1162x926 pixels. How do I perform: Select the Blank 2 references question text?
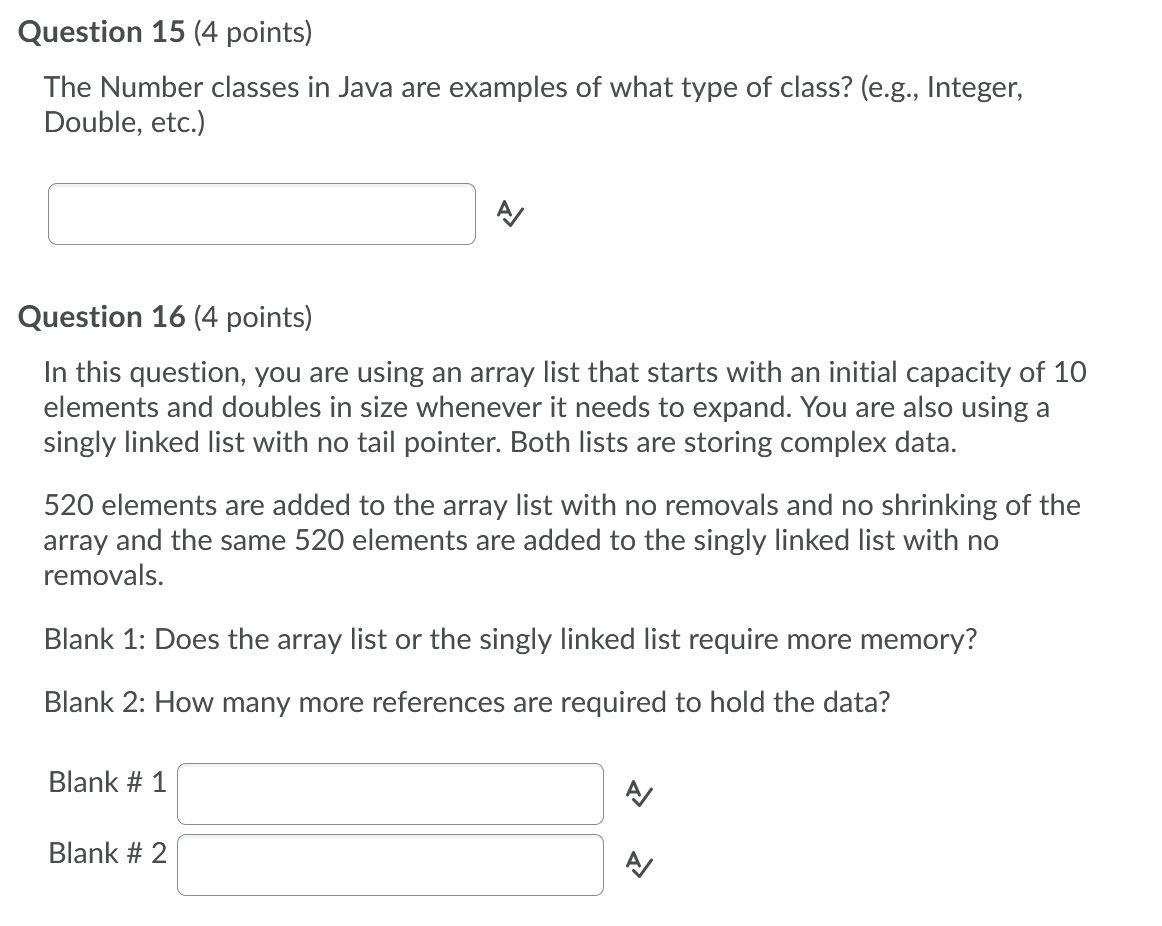tap(467, 702)
